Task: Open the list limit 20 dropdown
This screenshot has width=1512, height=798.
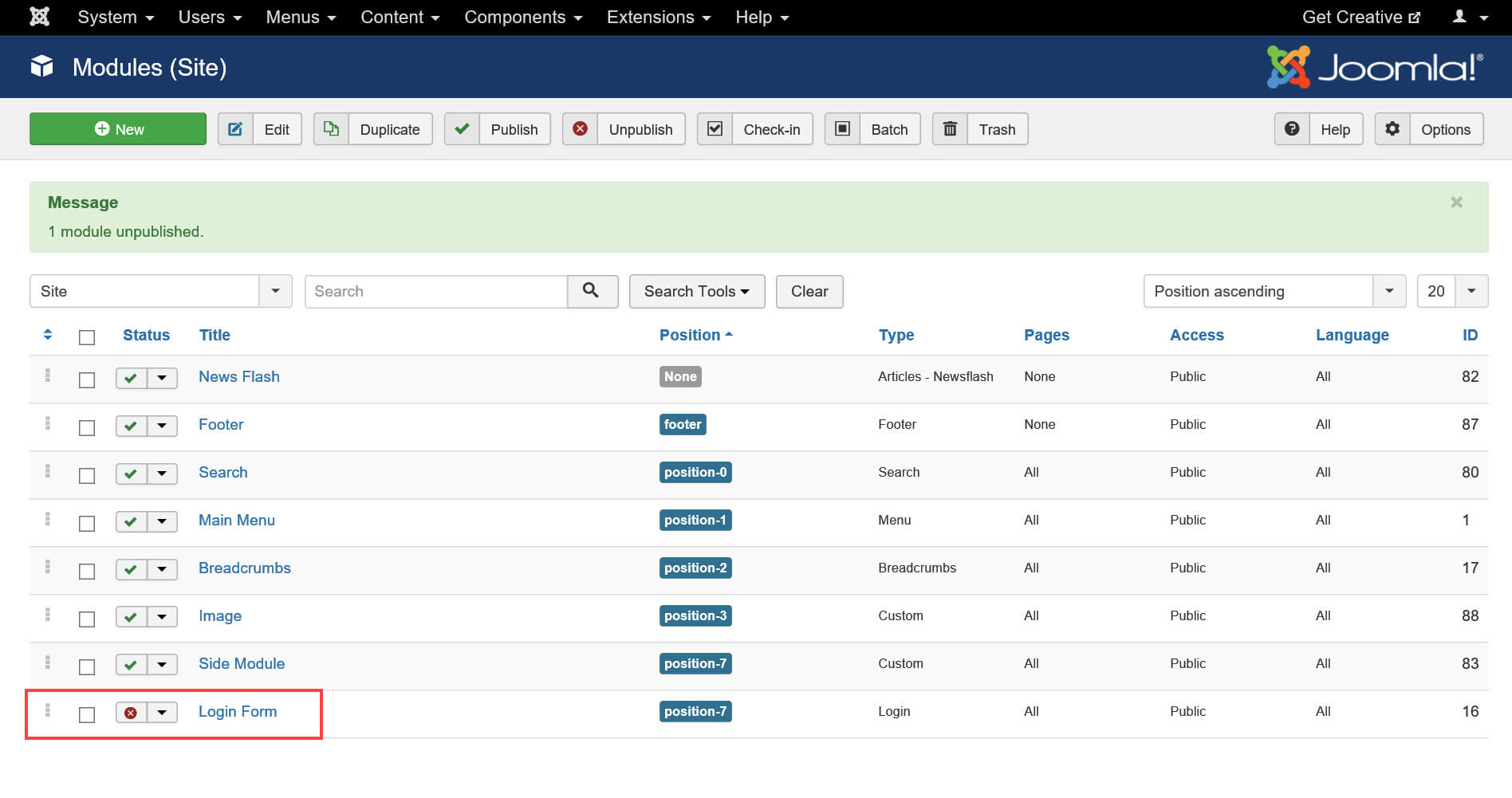Action: 1452,291
